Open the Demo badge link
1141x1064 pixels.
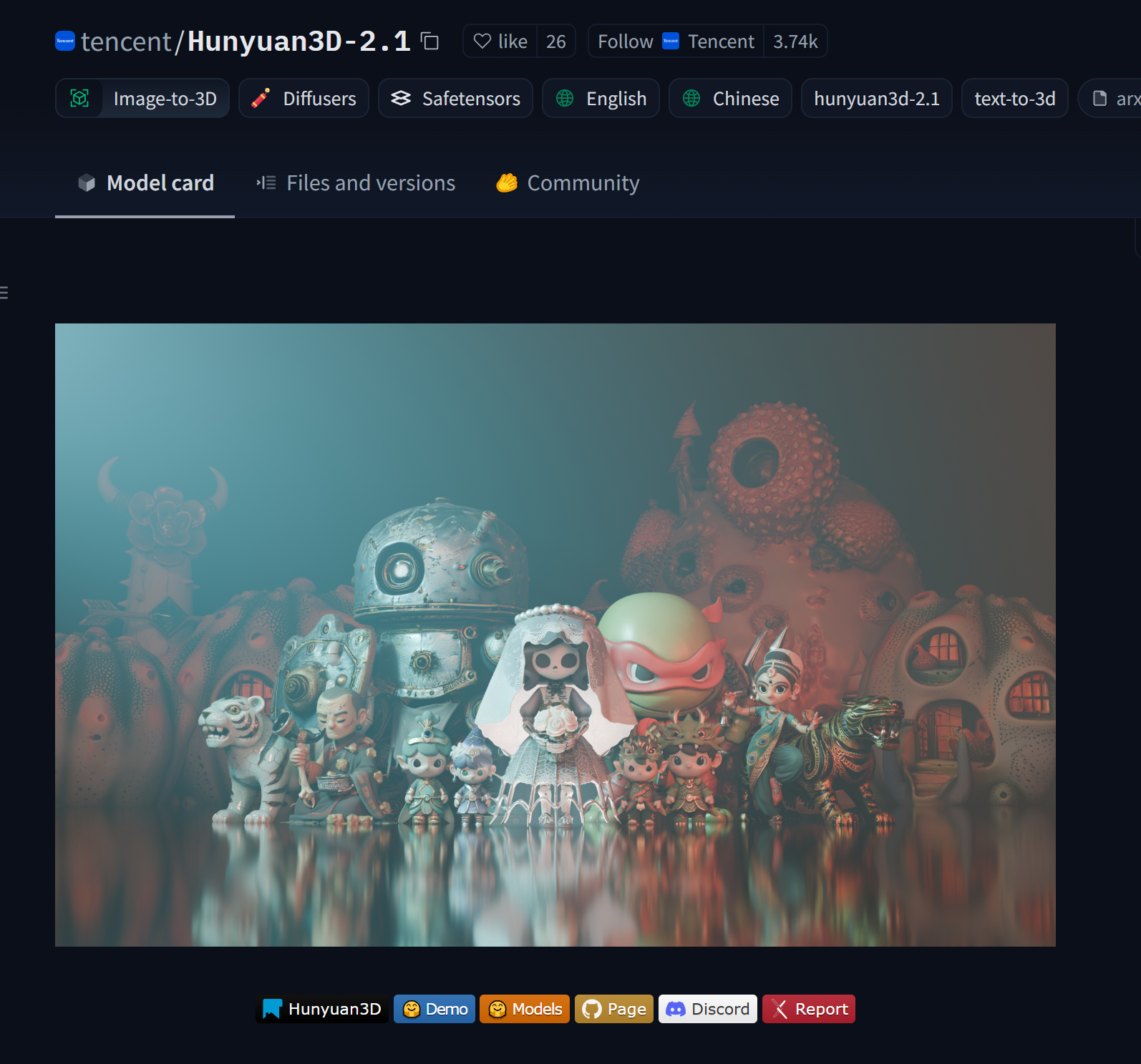[434, 1009]
